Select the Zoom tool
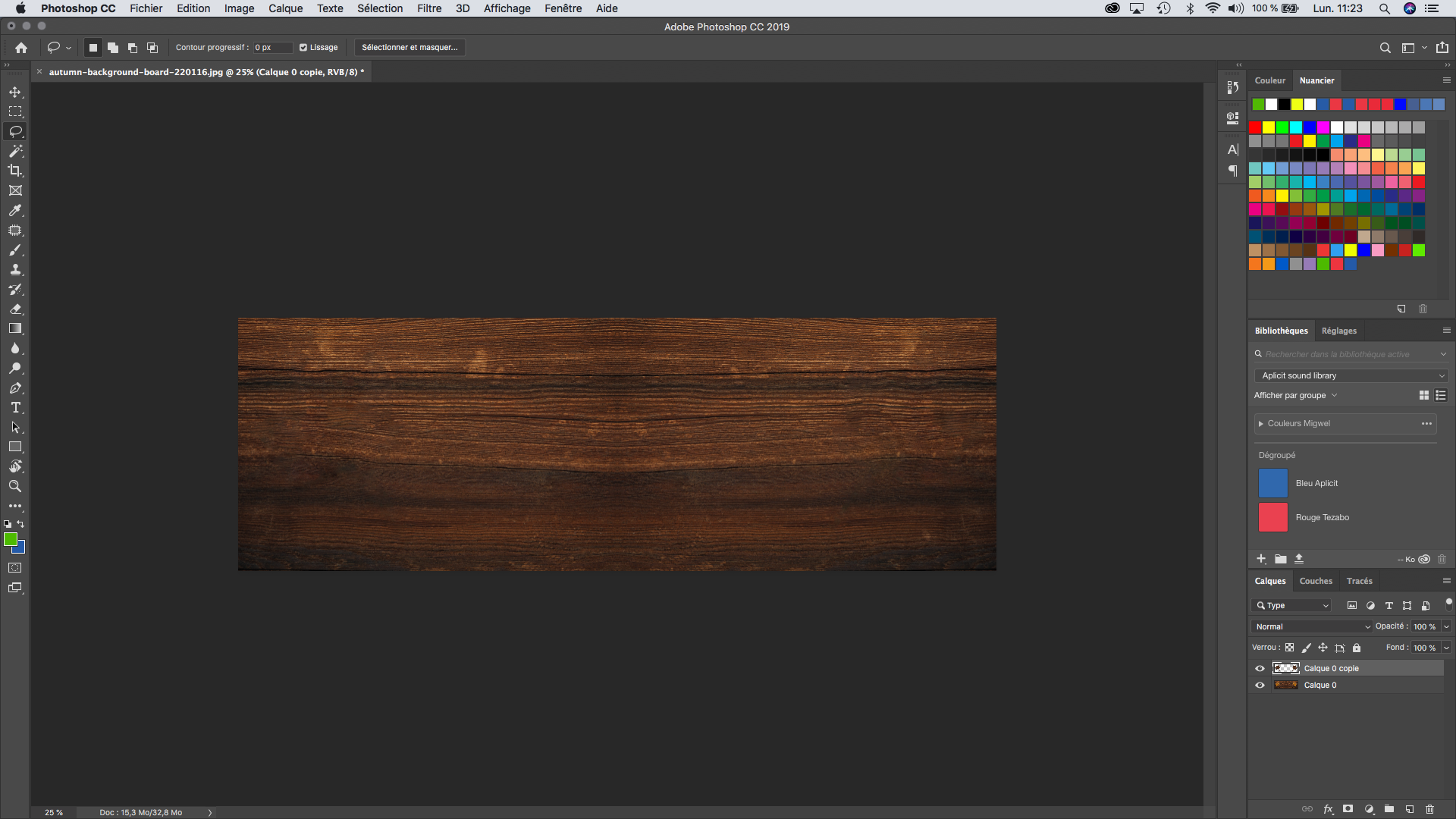Image resolution: width=1456 pixels, height=819 pixels. pos(15,487)
